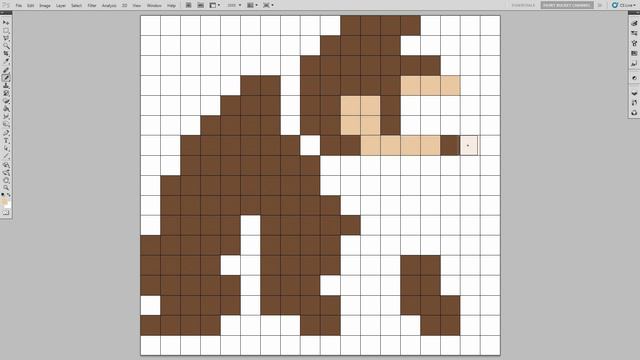Screen dimensions: 640x360
Task: Launch Bridge from the application bar
Action: 189,5
